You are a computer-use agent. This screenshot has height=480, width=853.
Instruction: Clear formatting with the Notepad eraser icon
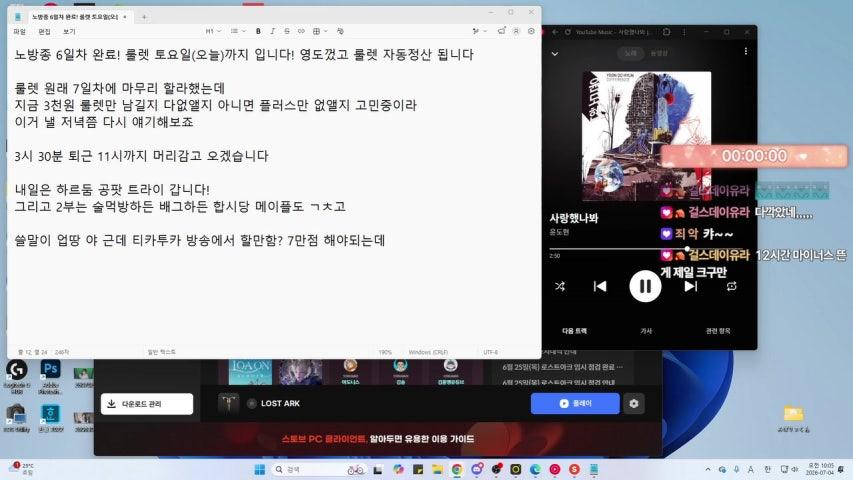[x=340, y=32]
